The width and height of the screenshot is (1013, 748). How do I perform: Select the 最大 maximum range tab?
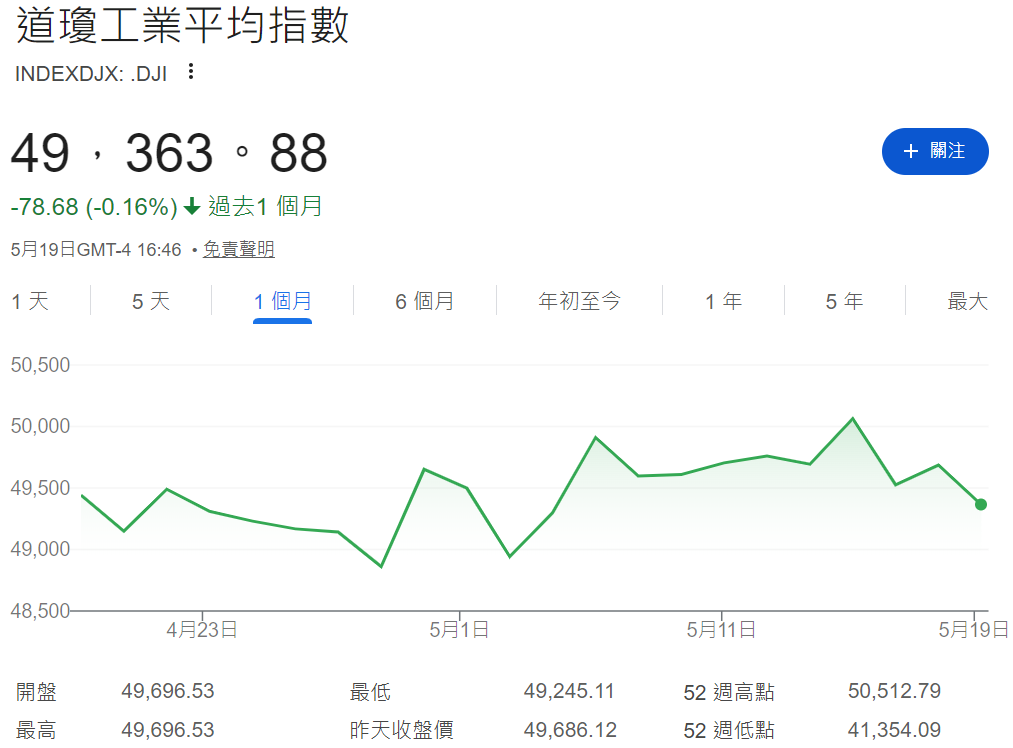point(967,301)
